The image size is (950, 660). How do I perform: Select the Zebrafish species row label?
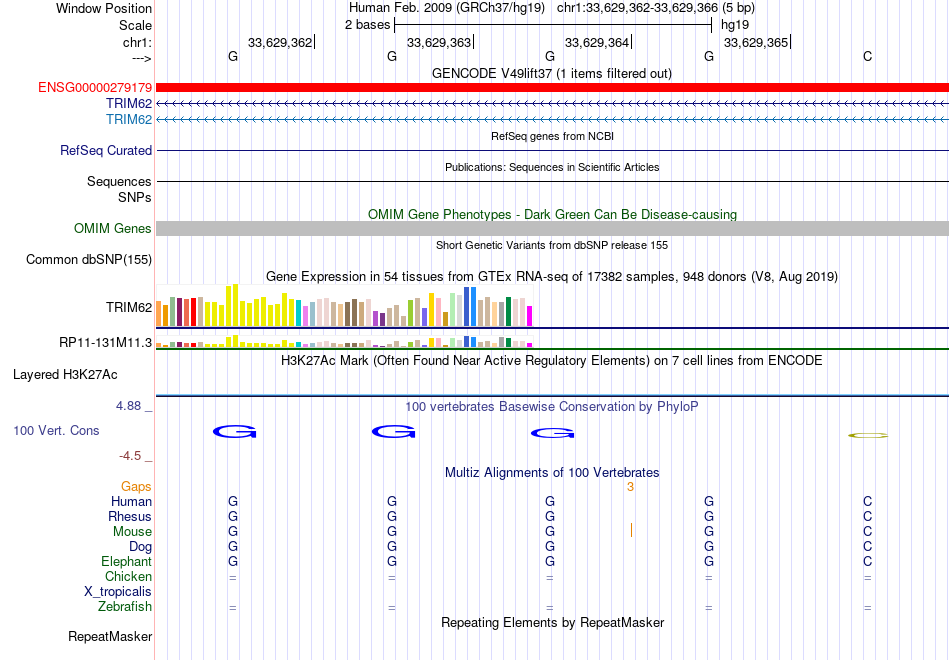[x=124, y=607]
